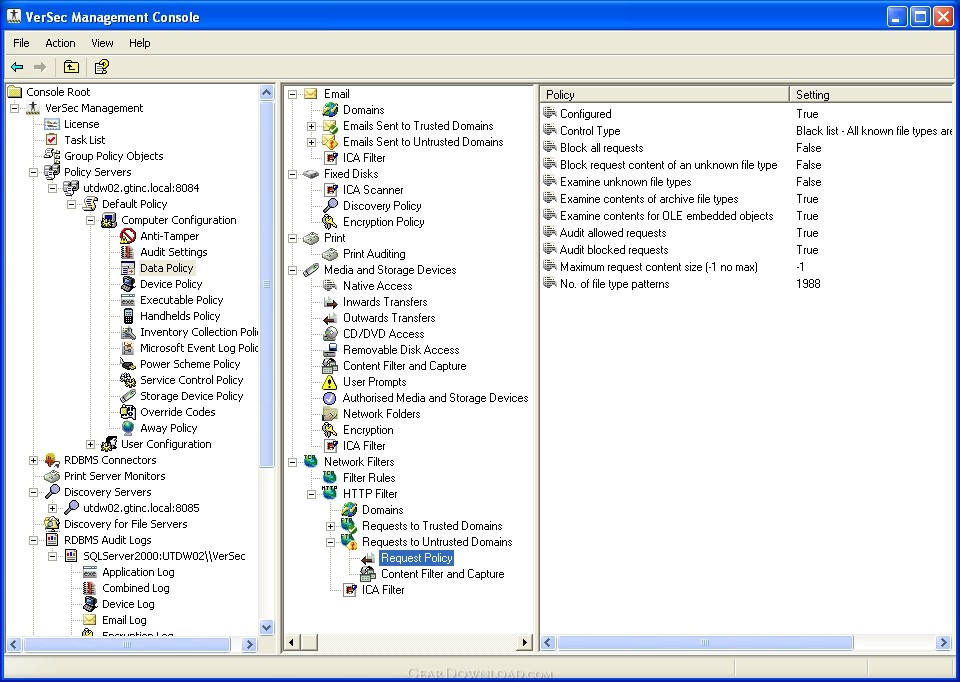Click the Encryption Policy keys icon
Viewport: 960px width, 682px height.
pyautogui.click(x=330, y=222)
